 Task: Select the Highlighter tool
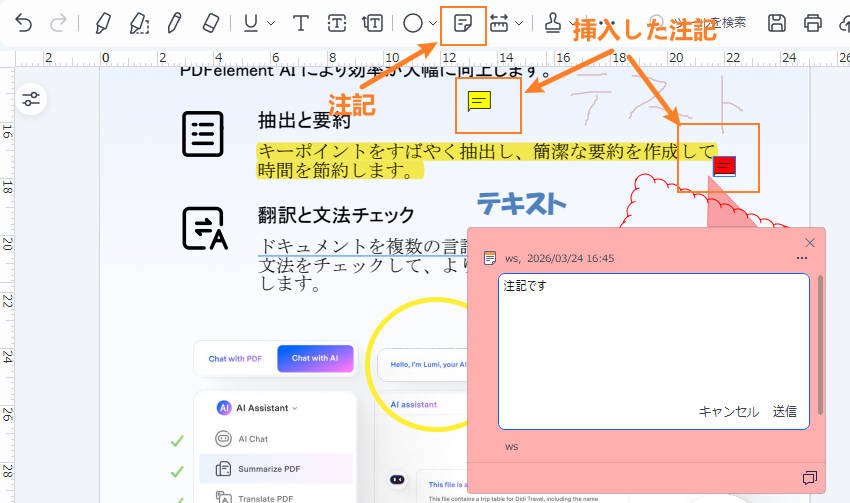(x=103, y=23)
